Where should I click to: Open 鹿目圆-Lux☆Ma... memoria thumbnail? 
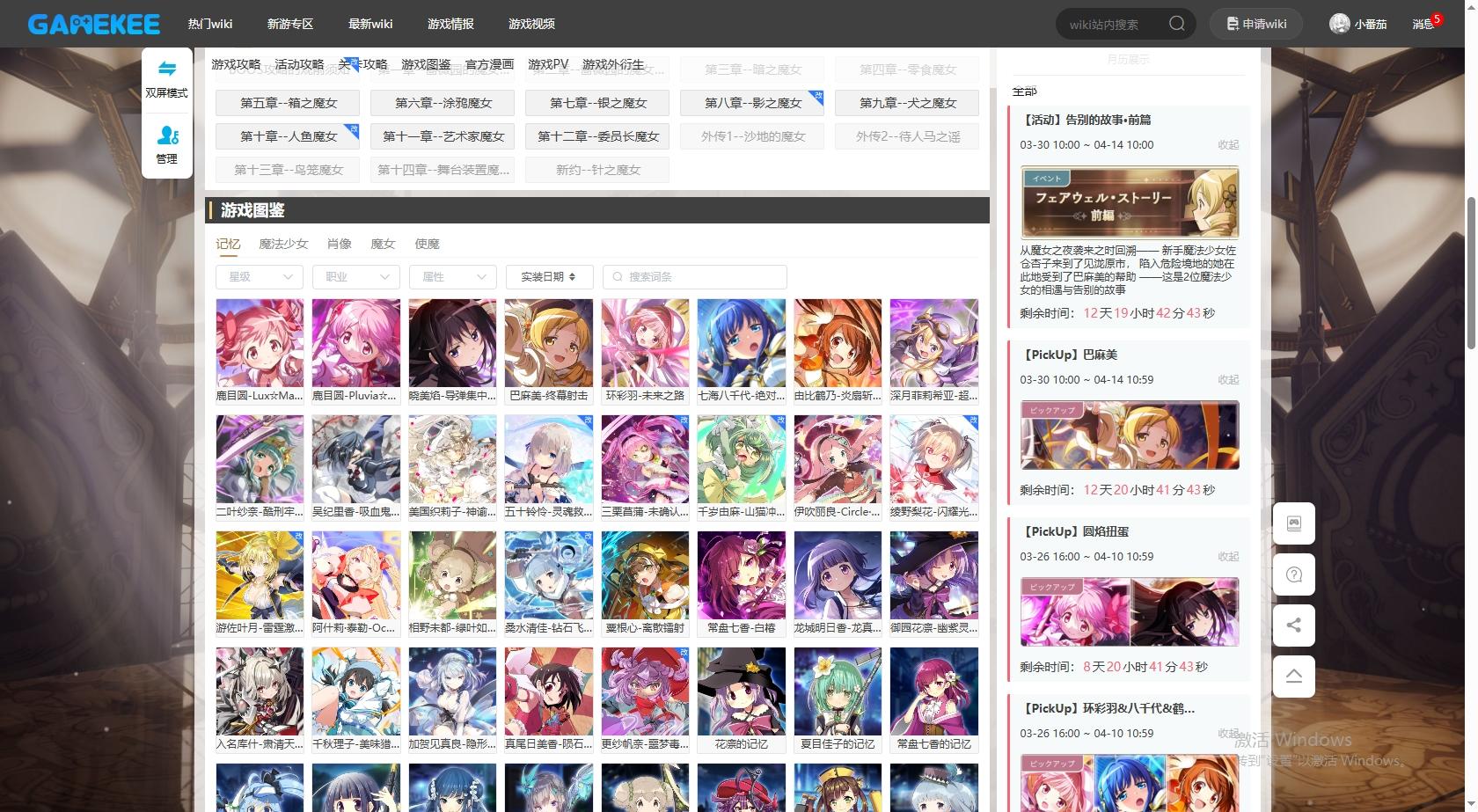pos(260,351)
